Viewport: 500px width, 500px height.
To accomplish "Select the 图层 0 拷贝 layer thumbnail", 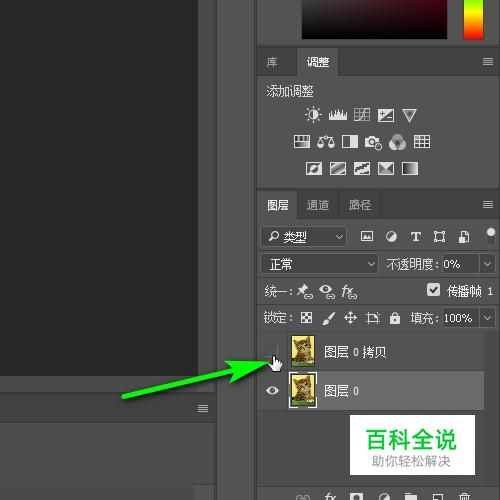I will (303, 351).
